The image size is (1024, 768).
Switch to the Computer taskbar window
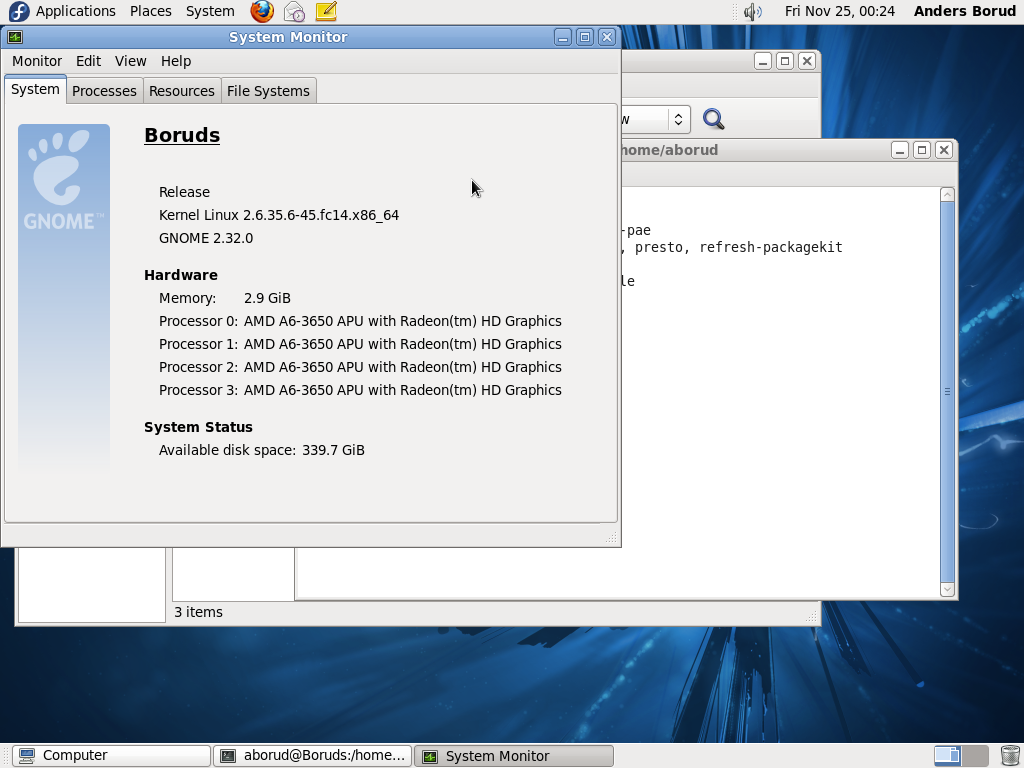pos(111,755)
